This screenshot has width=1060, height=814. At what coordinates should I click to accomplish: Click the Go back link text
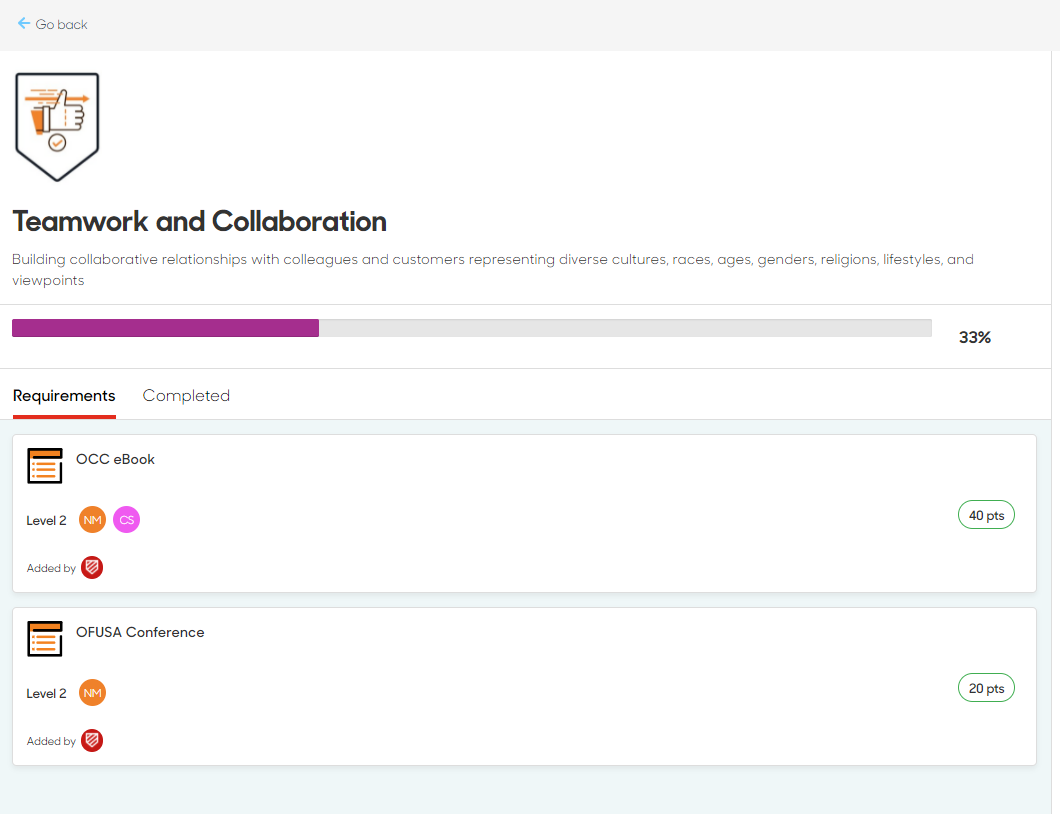tap(62, 24)
